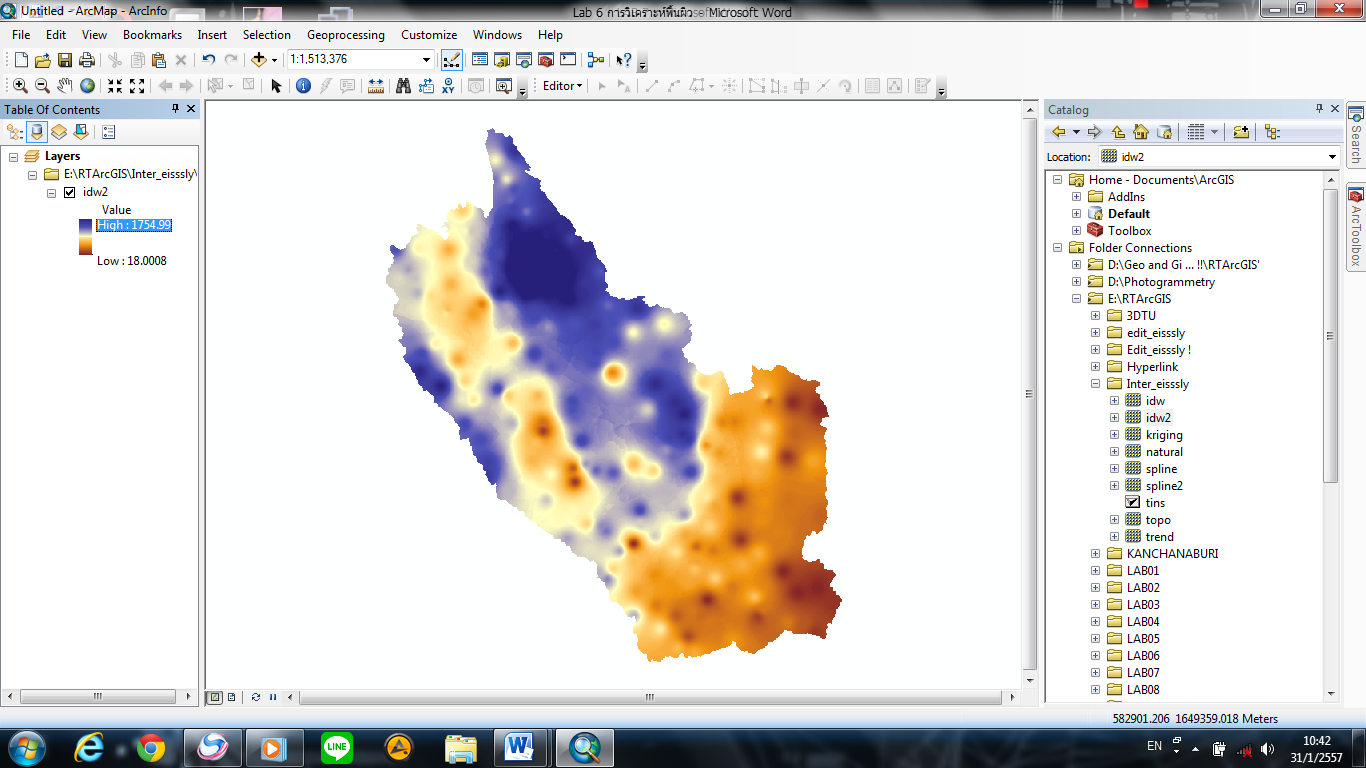Collapse the Inter_eisssly folder in Catalog

point(1095,384)
